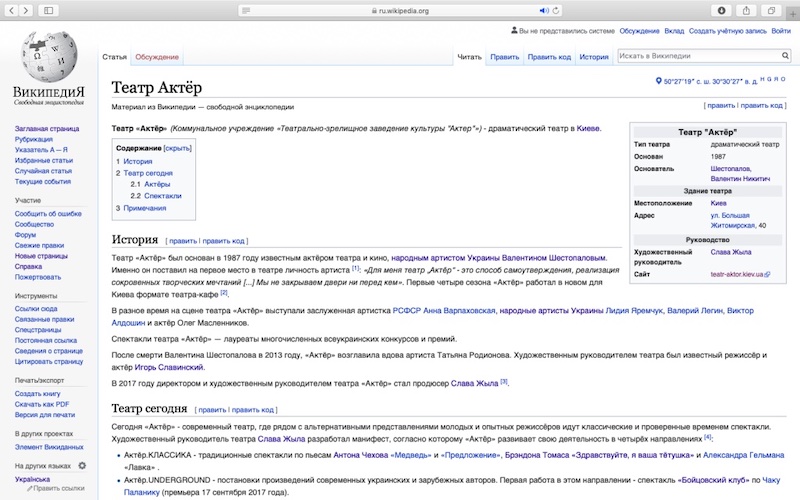800x500 pixels.
Task: Show all tabs overview button
Action: click(x=771, y=10)
